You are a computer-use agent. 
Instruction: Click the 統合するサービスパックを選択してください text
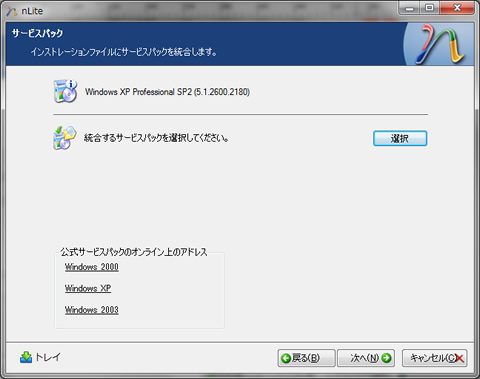point(156,138)
